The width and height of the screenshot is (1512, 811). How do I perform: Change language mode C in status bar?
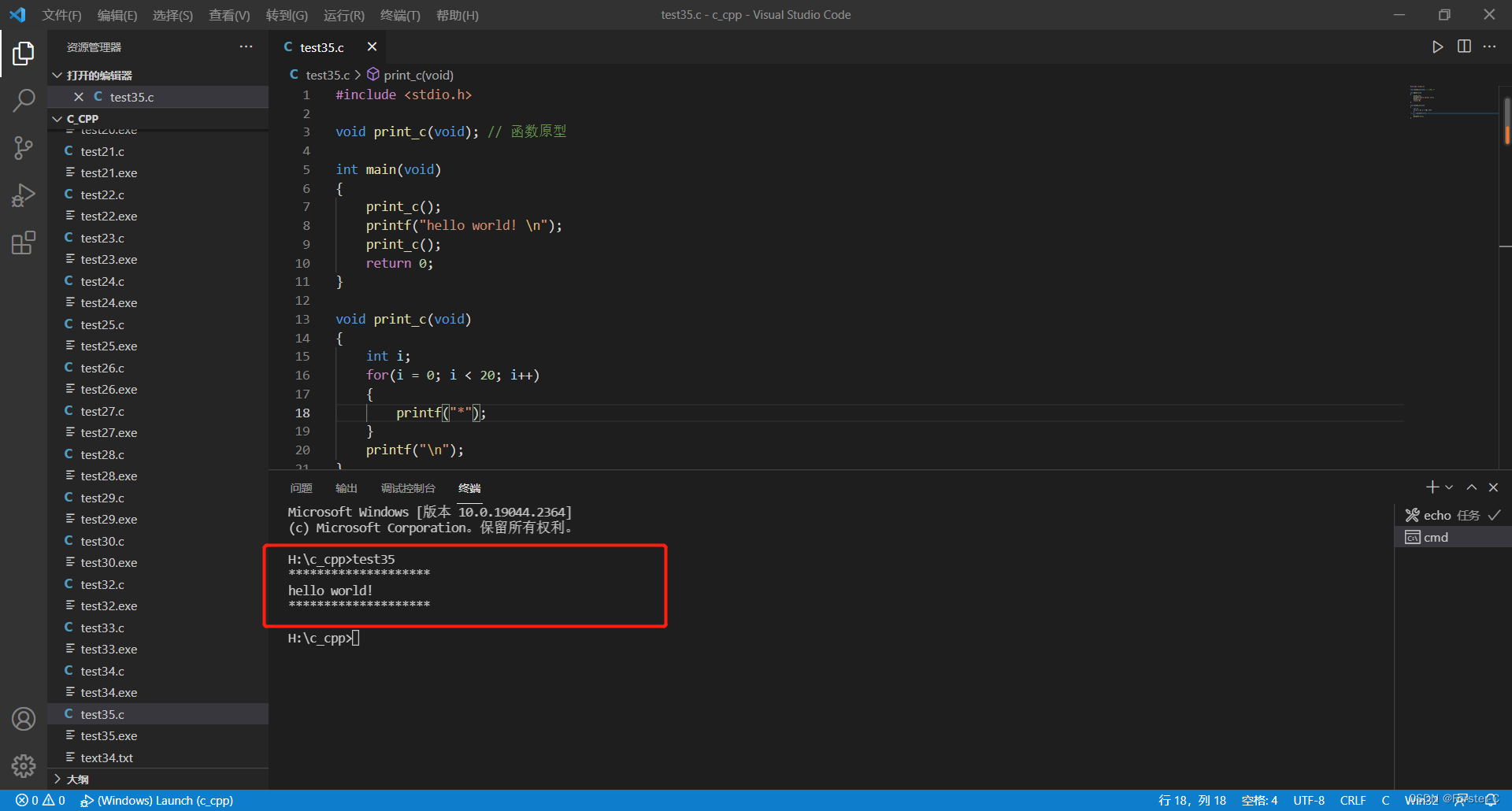1385,800
